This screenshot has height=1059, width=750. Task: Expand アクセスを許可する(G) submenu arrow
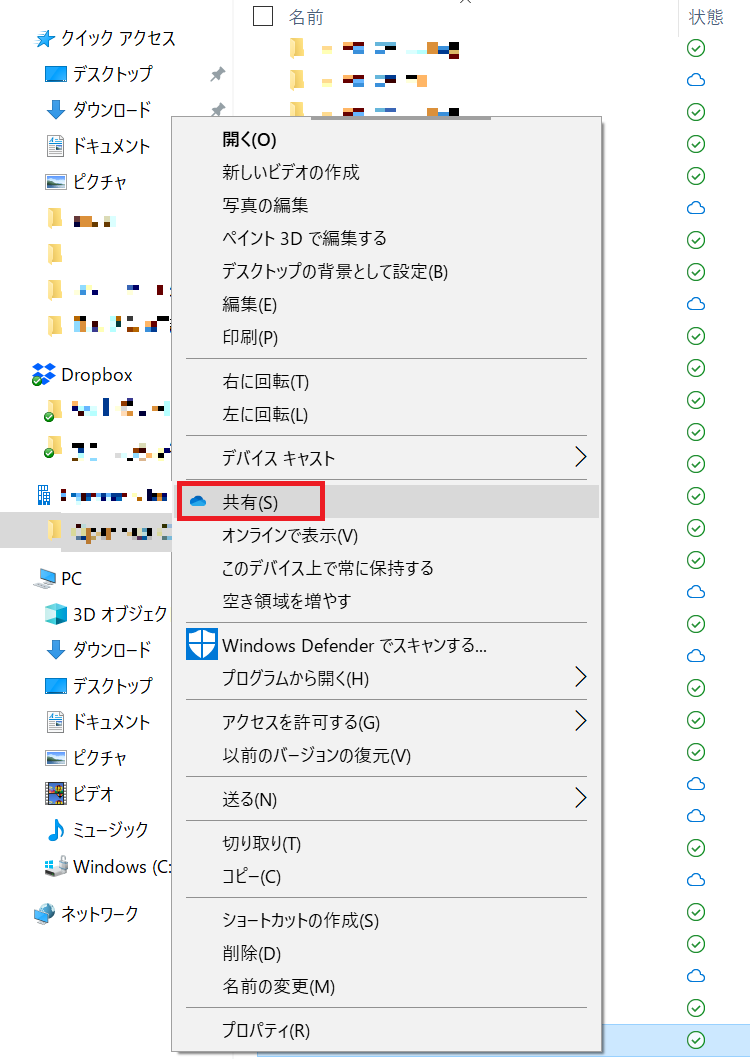click(x=580, y=721)
